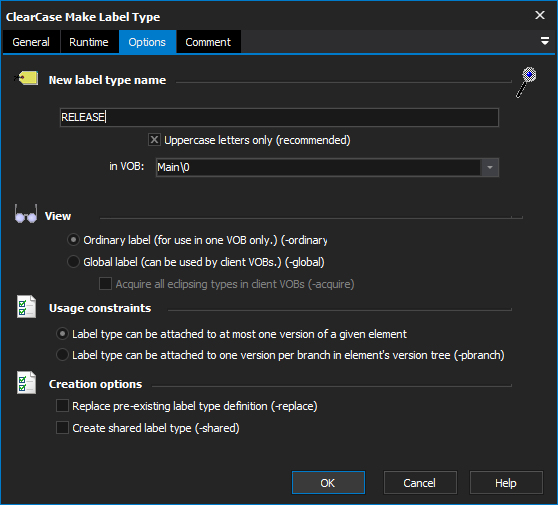Click the Usage constraints checklist icon
Screen dimensions: 558x505
(26, 306)
